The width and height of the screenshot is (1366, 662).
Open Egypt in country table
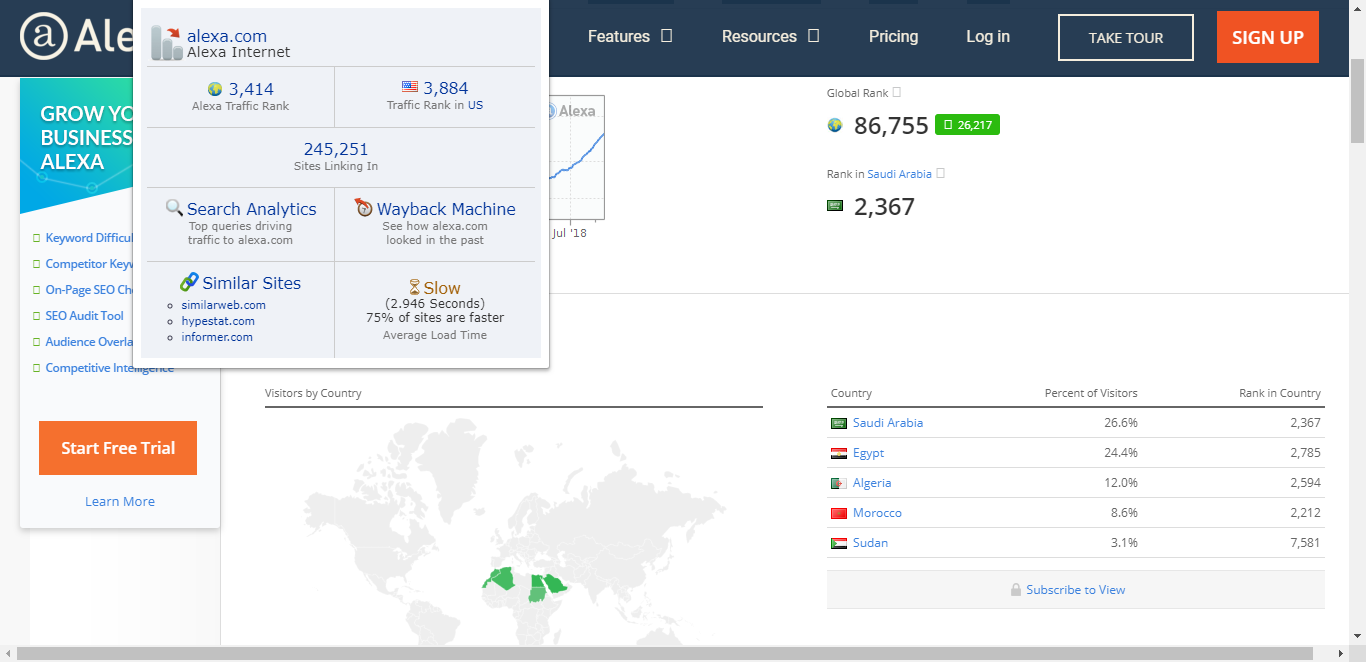(868, 453)
